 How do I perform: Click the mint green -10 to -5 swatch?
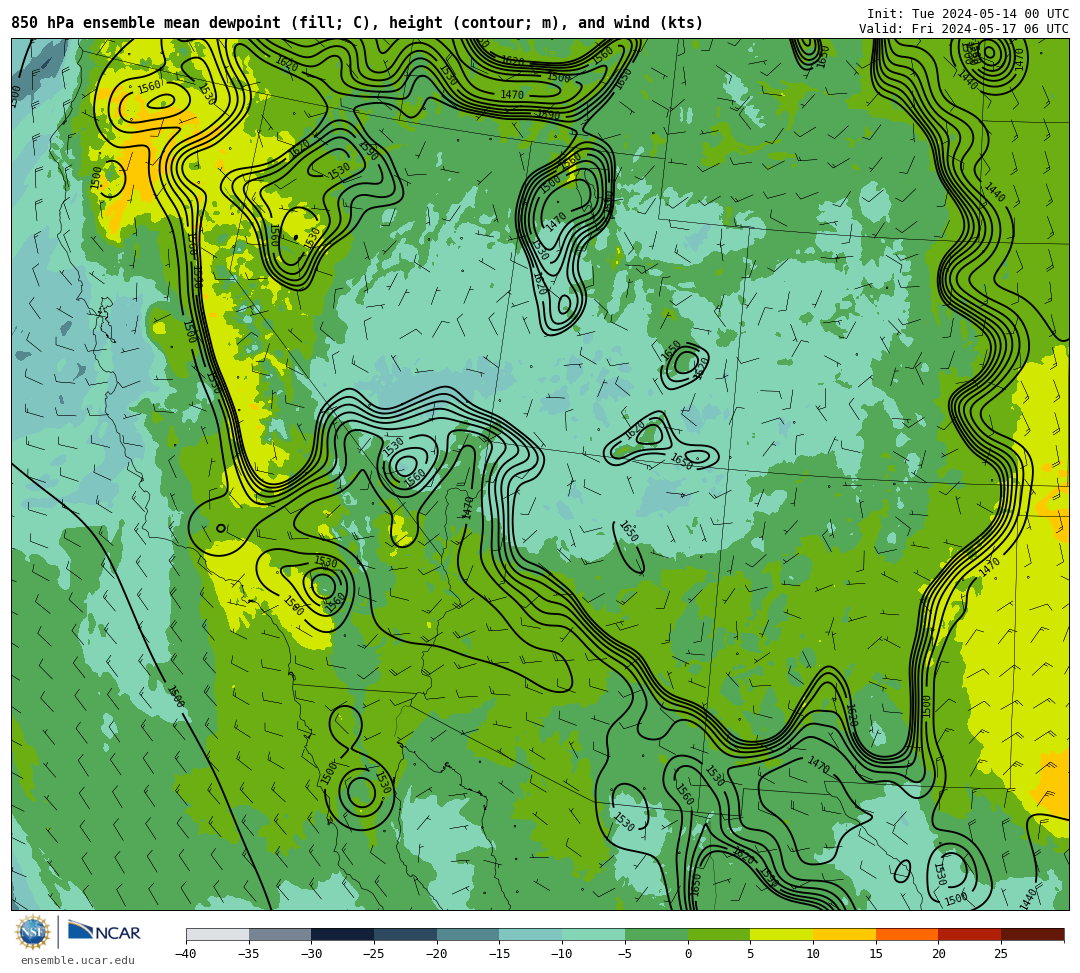(594, 934)
